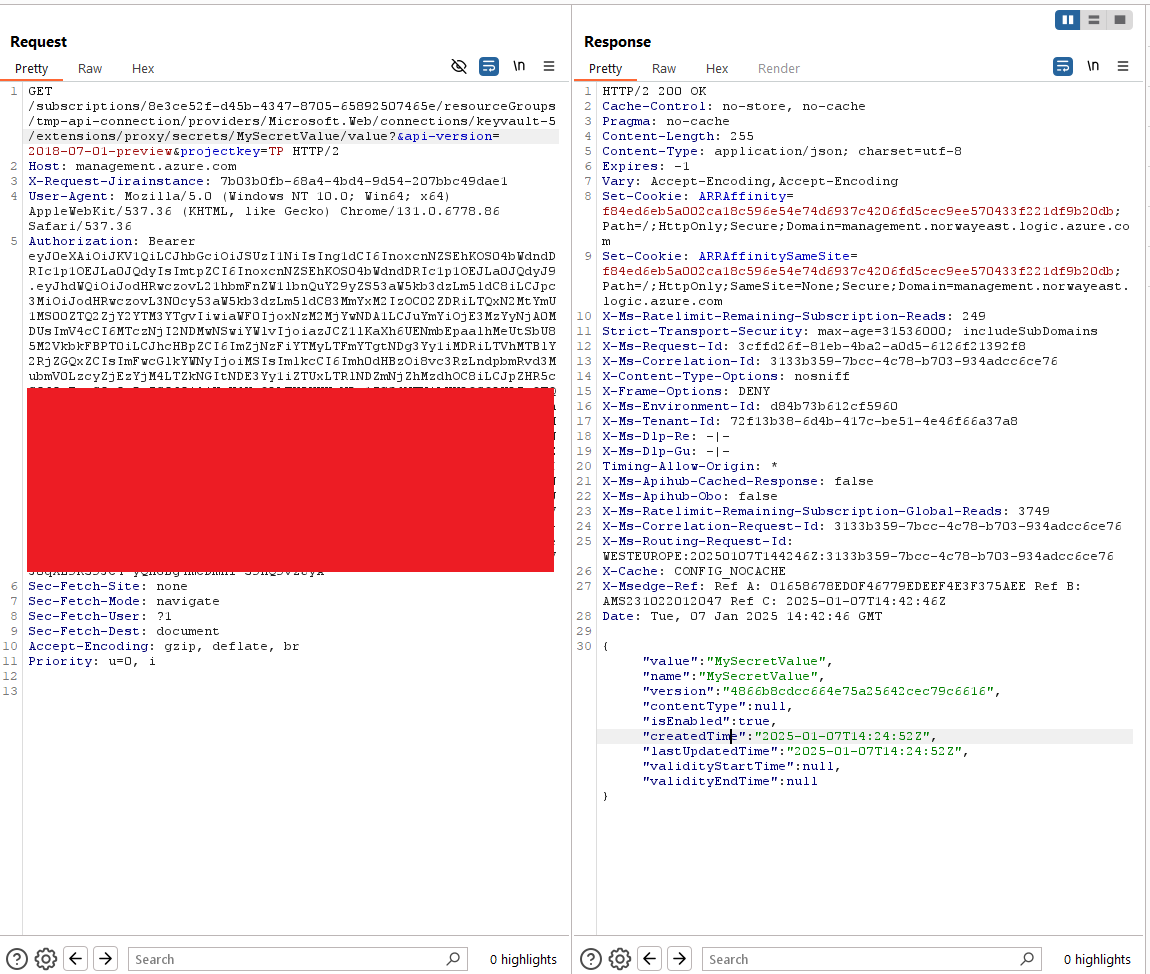Toggle Response word-wrap message icon
The image size is (1150, 974).
[1063, 67]
